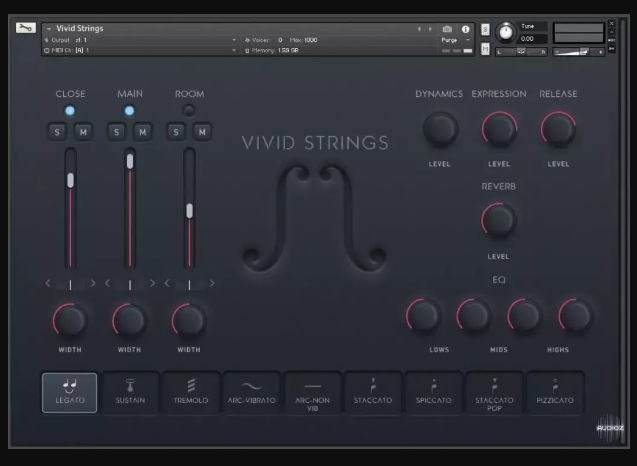The height and width of the screenshot is (466, 637).
Task: Open the Output routing dropdown
Action: click(x=234, y=40)
